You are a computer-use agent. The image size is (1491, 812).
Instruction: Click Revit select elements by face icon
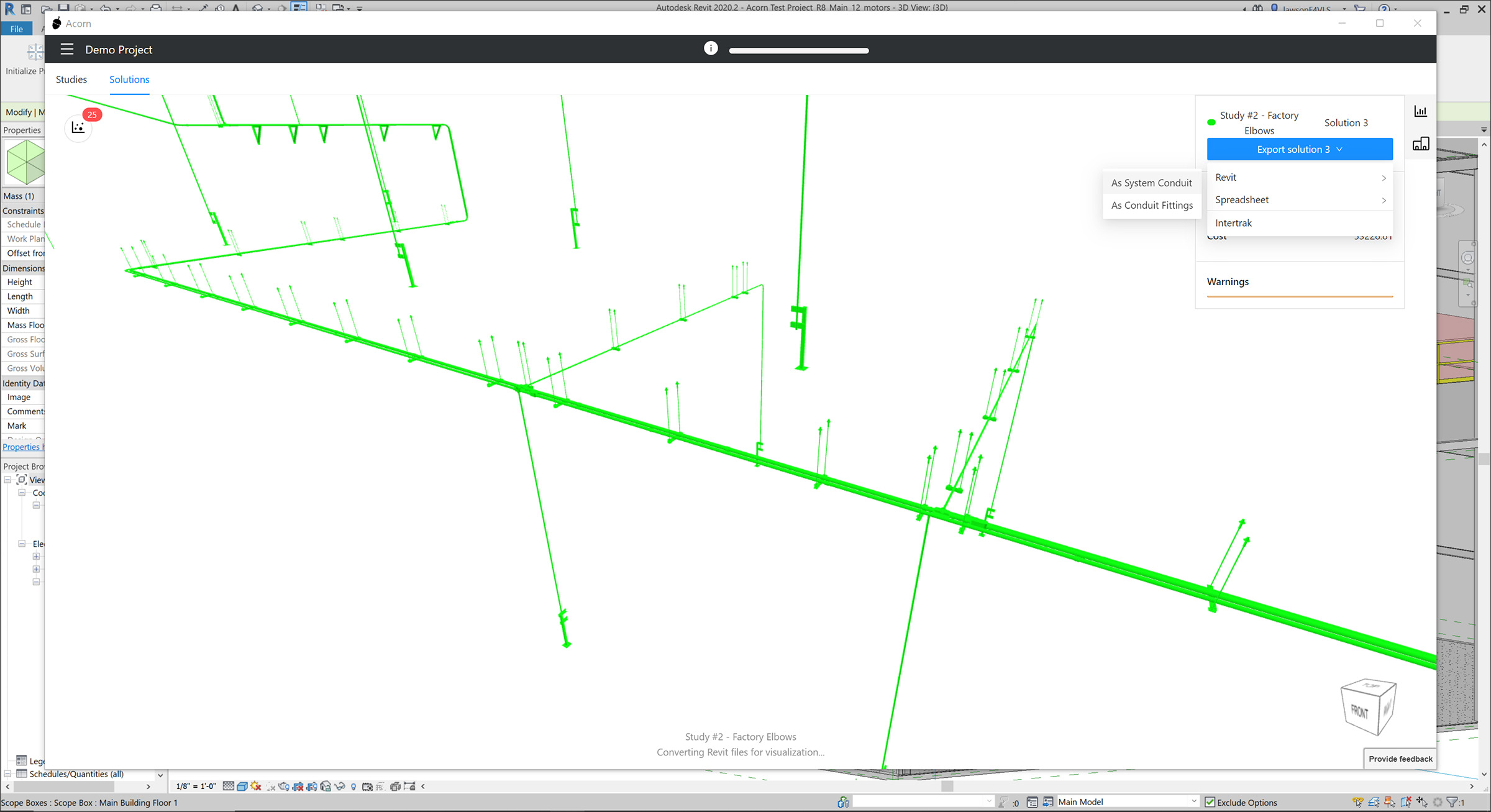pyautogui.click(x=1406, y=802)
